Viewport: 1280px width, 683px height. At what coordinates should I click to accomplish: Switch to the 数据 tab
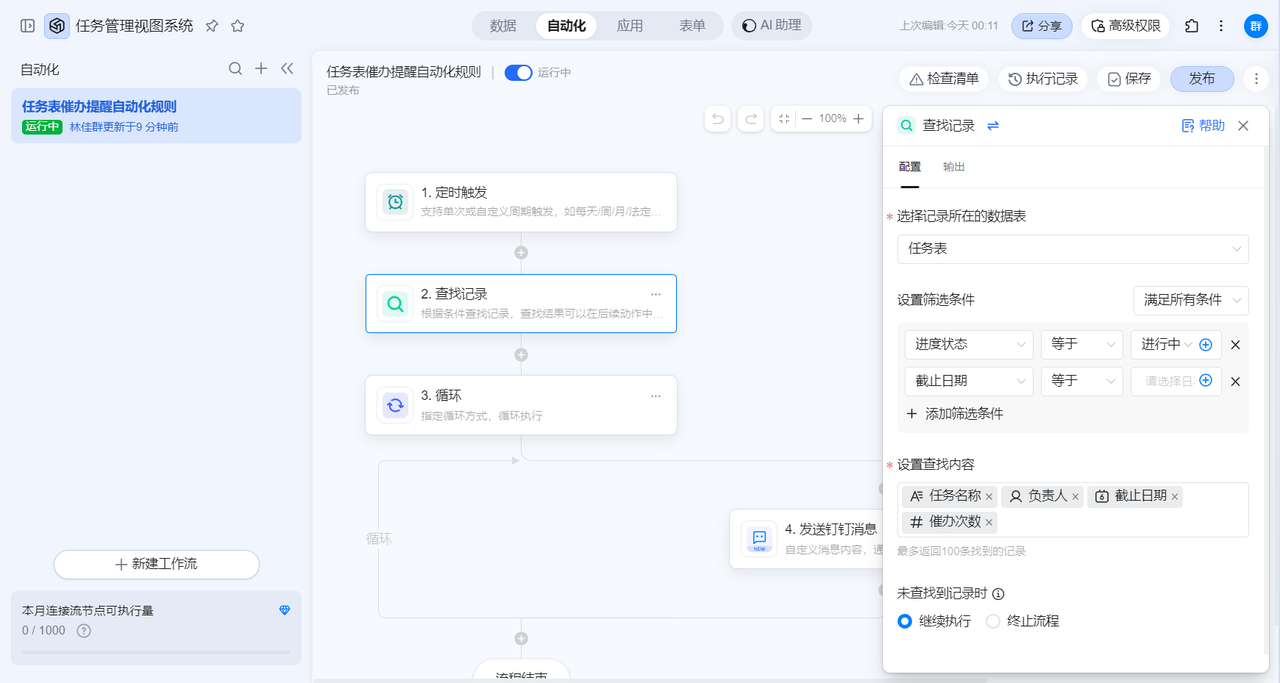coord(503,26)
